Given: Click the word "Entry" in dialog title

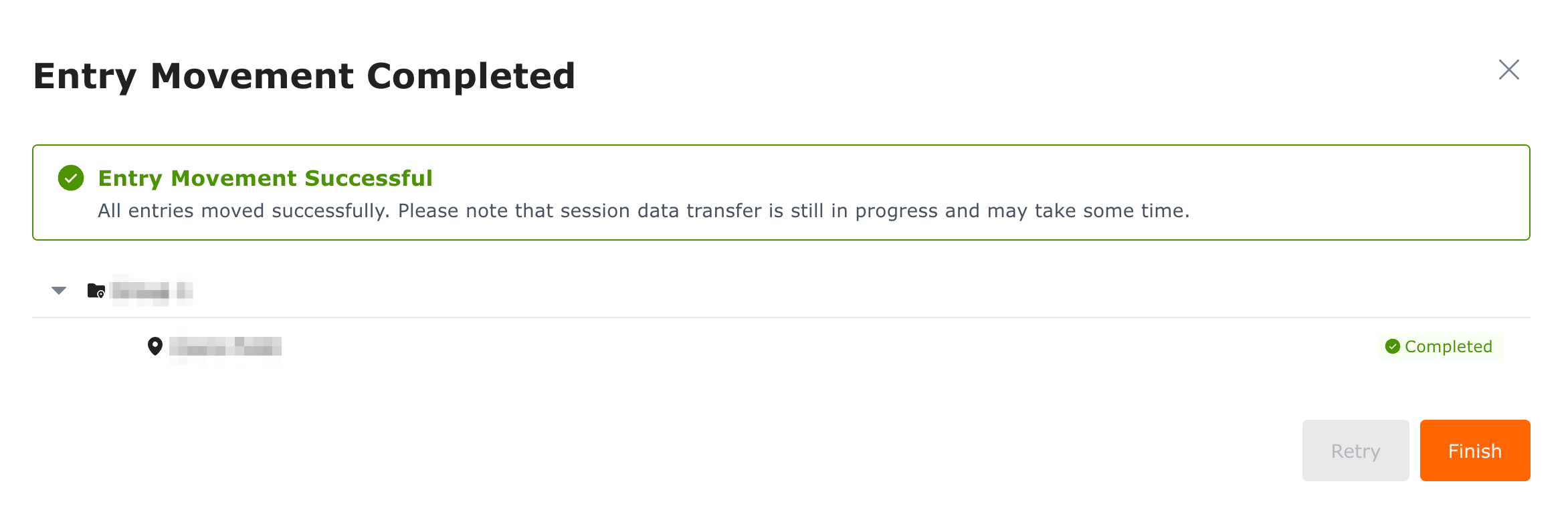Looking at the screenshot, I should click(x=85, y=76).
